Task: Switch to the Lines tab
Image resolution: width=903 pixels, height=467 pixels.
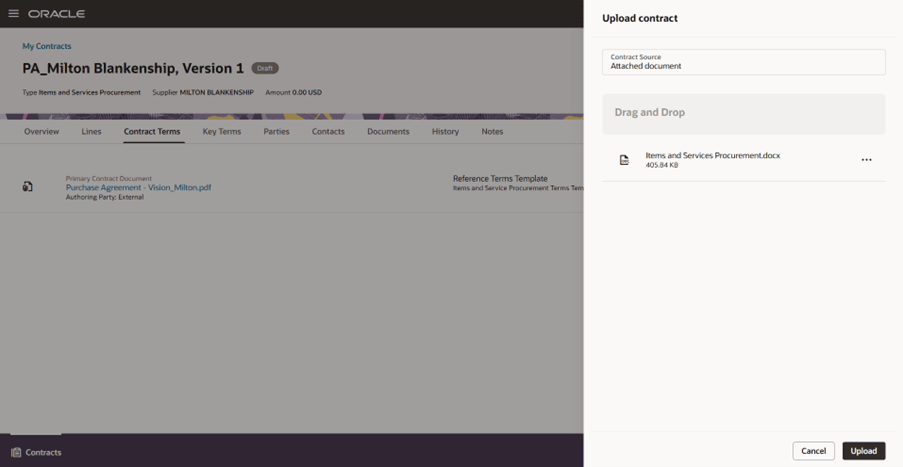Action: point(91,131)
